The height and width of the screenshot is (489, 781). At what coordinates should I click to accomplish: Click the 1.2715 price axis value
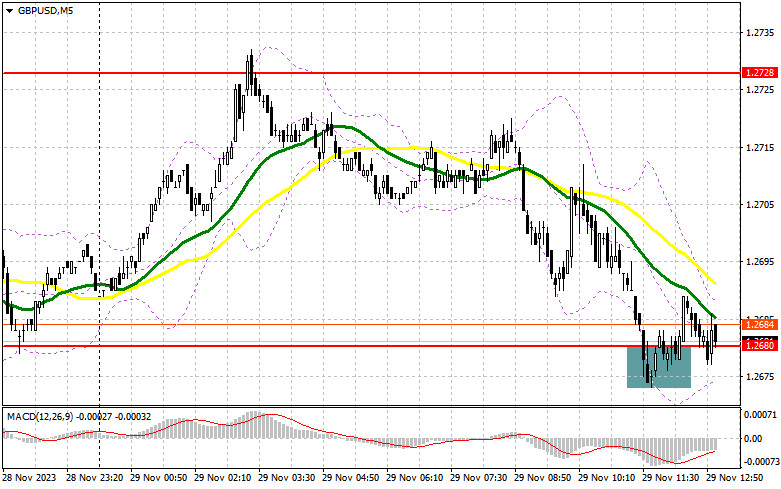point(760,147)
